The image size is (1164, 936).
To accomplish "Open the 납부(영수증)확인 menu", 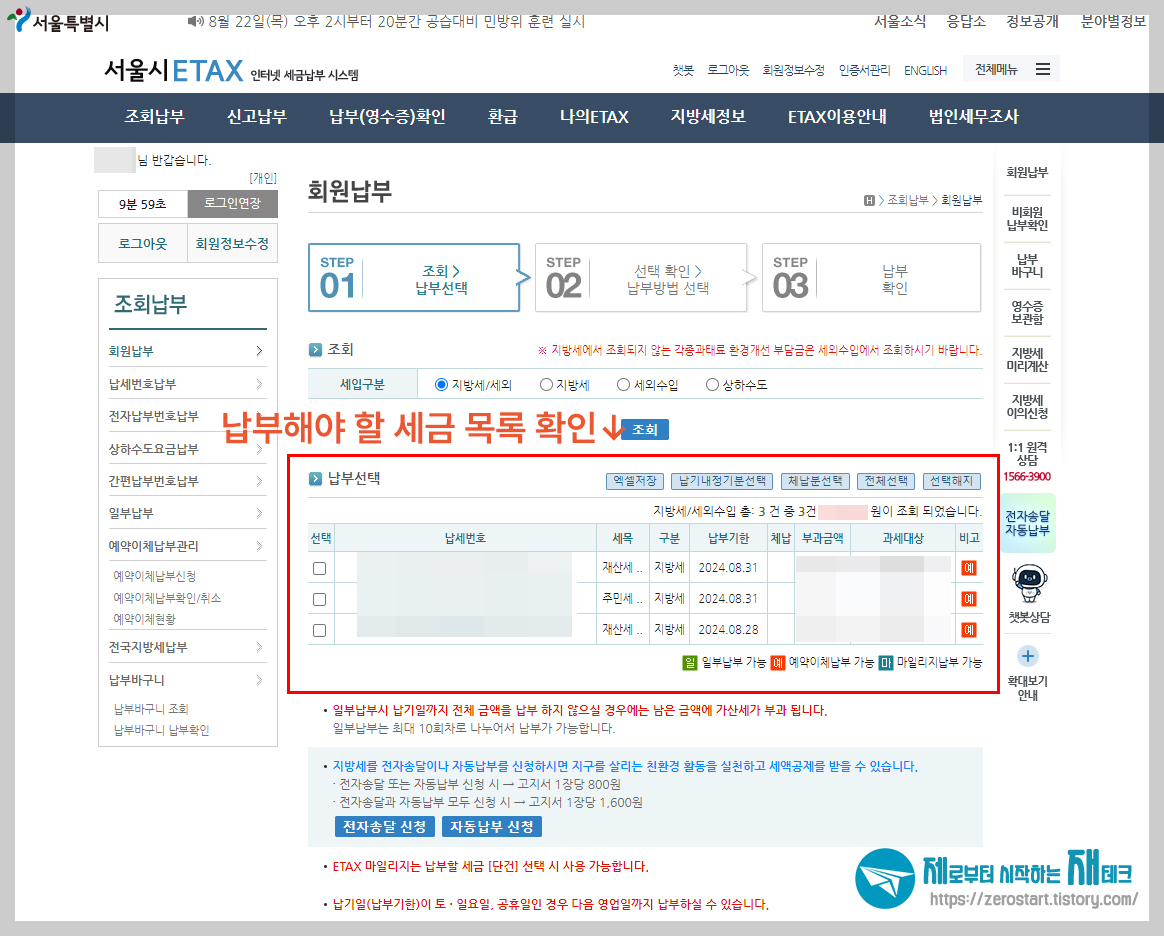I will (388, 117).
